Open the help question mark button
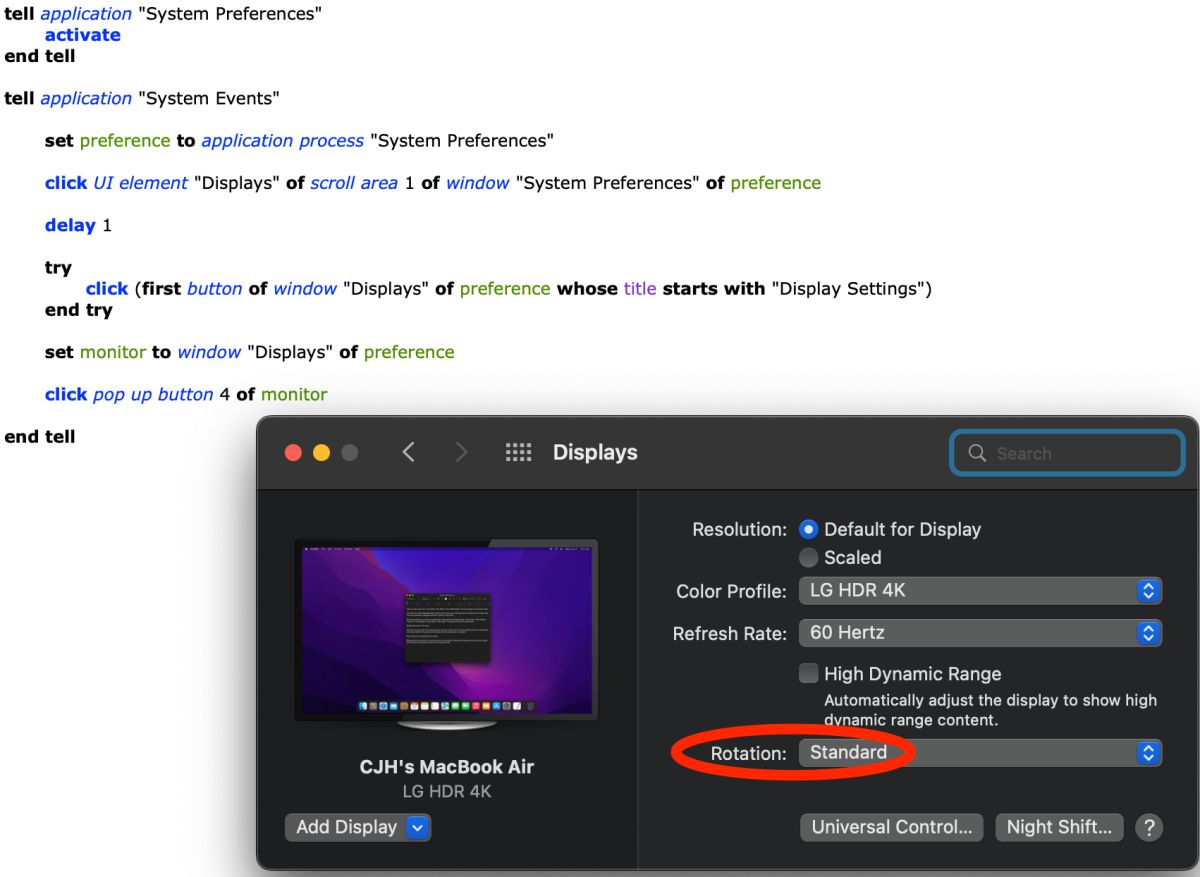The height and width of the screenshot is (877, 1200). pos(1150,827)
